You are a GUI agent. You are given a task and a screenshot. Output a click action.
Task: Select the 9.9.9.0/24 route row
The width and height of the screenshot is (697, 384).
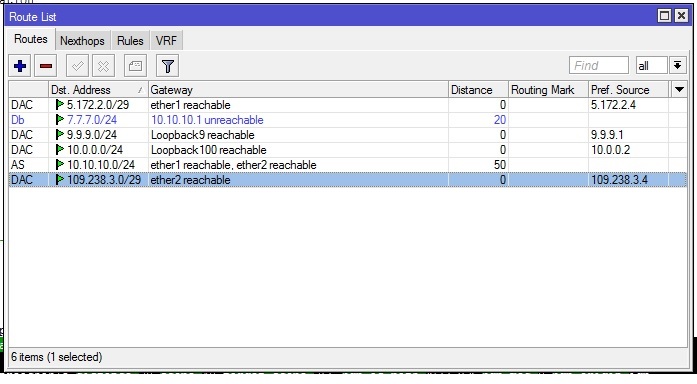point(348,135)
